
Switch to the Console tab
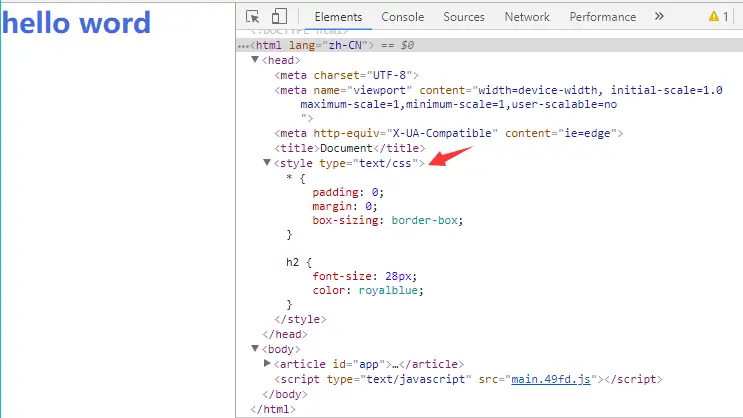[x=403, y=17]
